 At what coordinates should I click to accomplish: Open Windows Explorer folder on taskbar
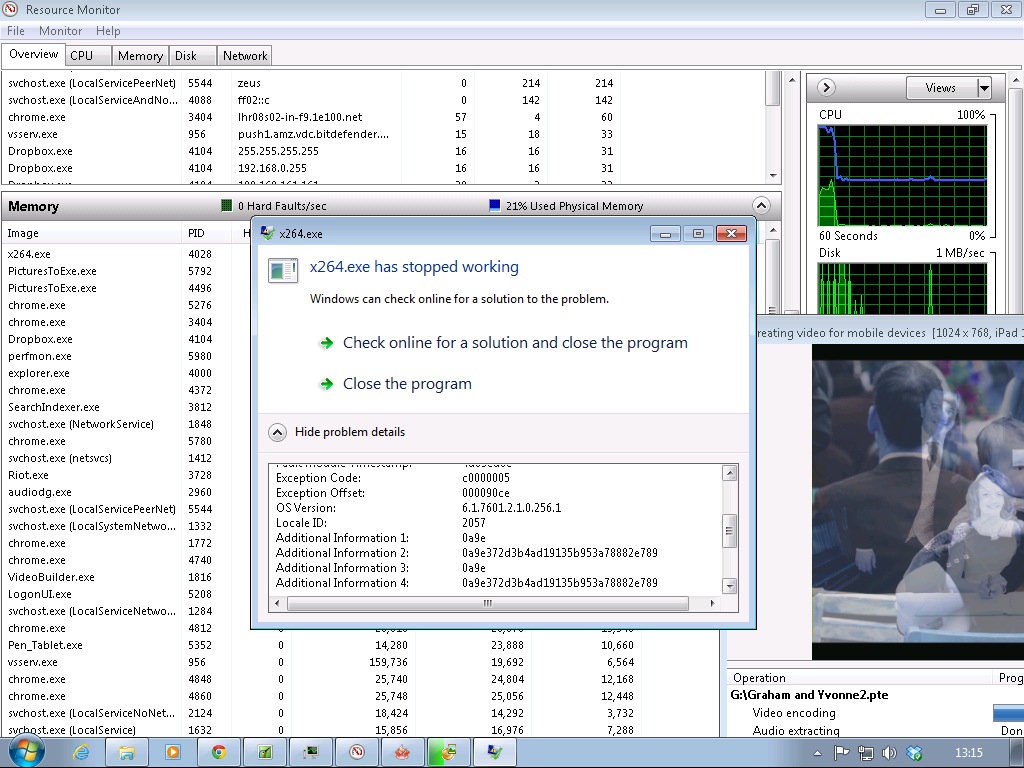tap(127, 752)
